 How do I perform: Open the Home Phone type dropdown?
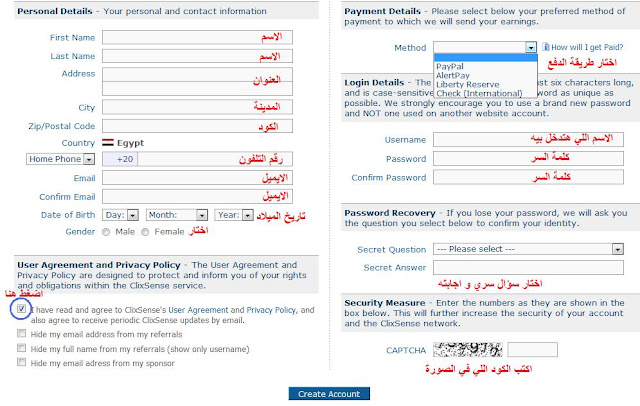tap(61, 159)
